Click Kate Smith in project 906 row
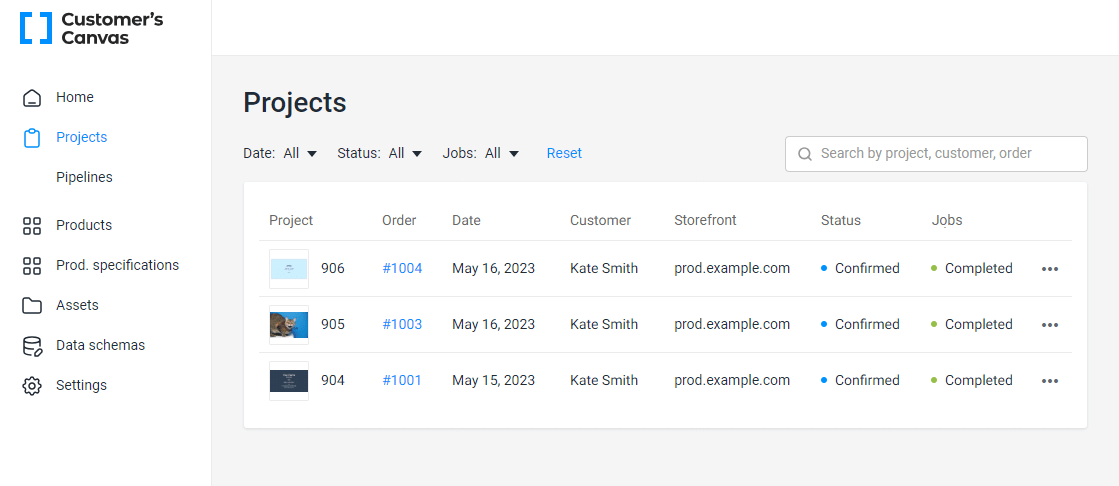 604,268
